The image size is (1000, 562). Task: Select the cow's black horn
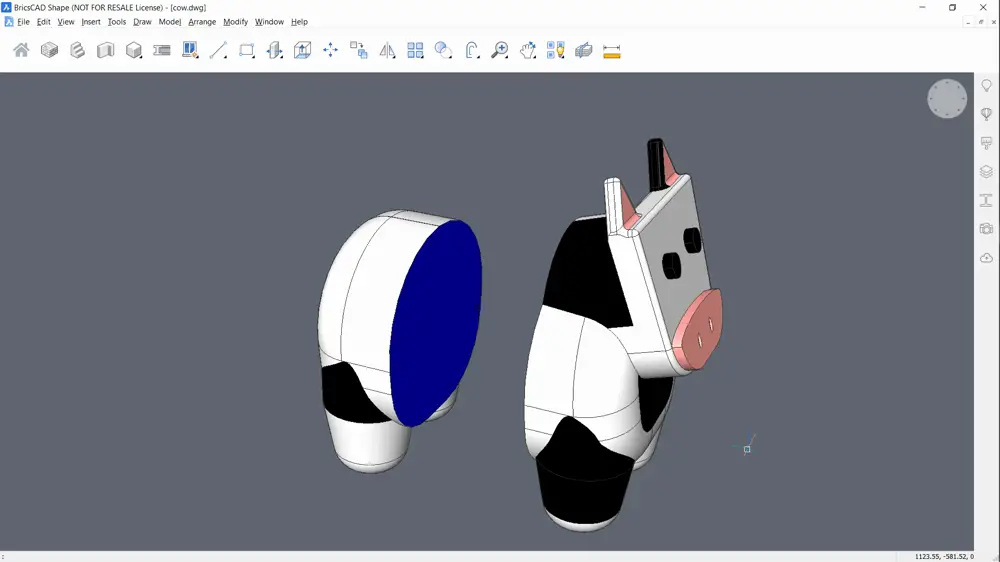pos(656,163)
